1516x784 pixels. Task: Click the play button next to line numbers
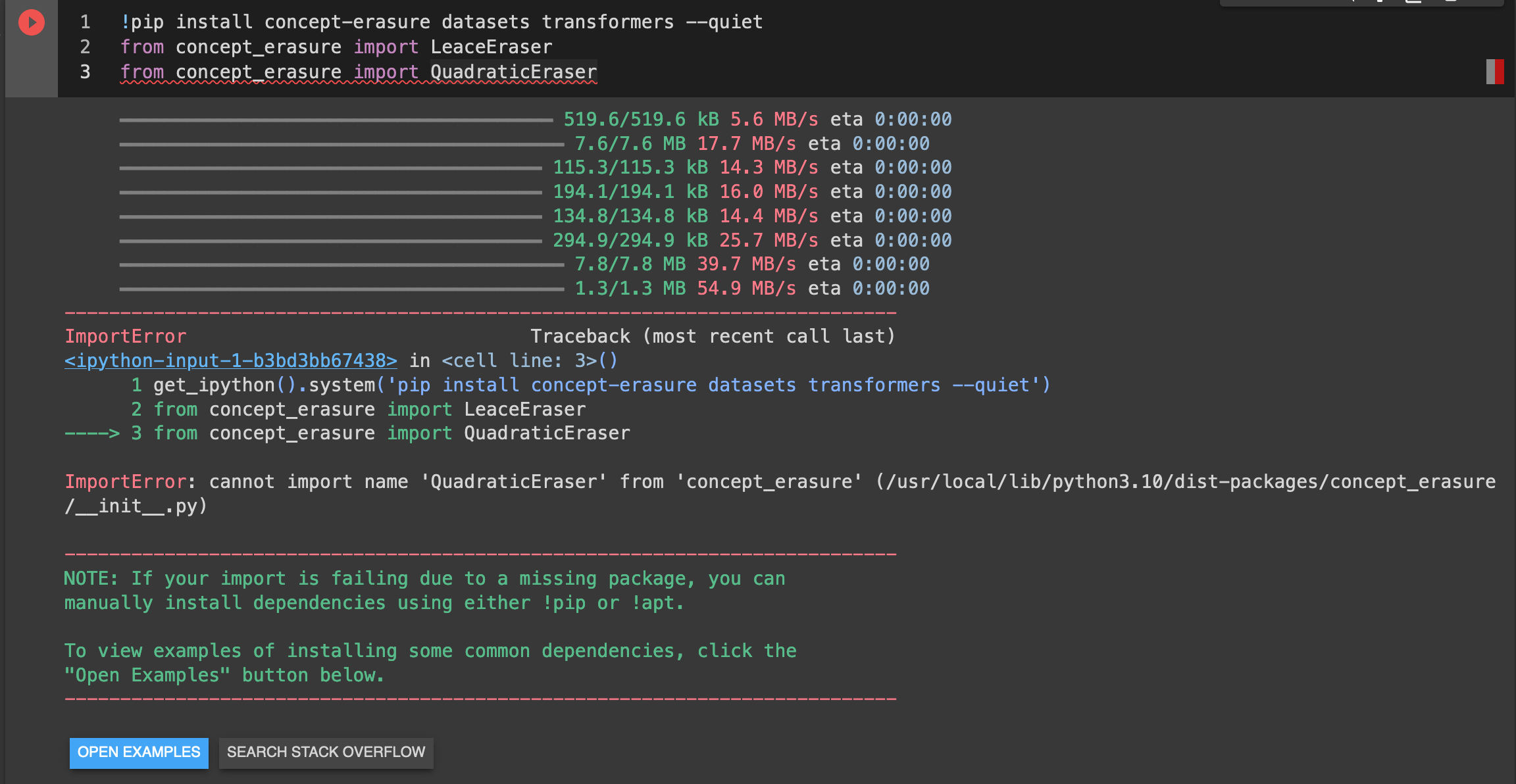coord(30,22)
